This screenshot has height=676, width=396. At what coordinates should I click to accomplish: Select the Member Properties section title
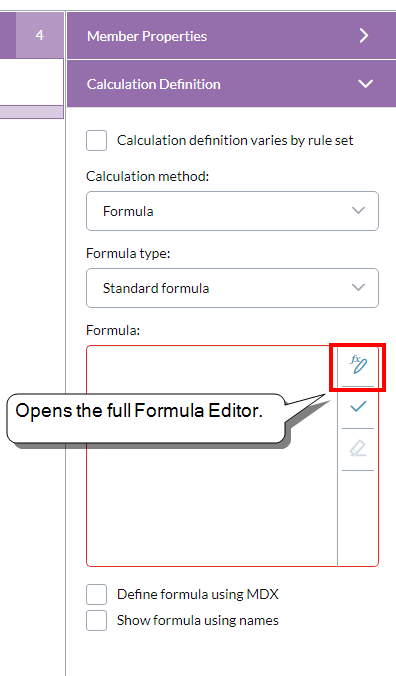tap(147, 36)
